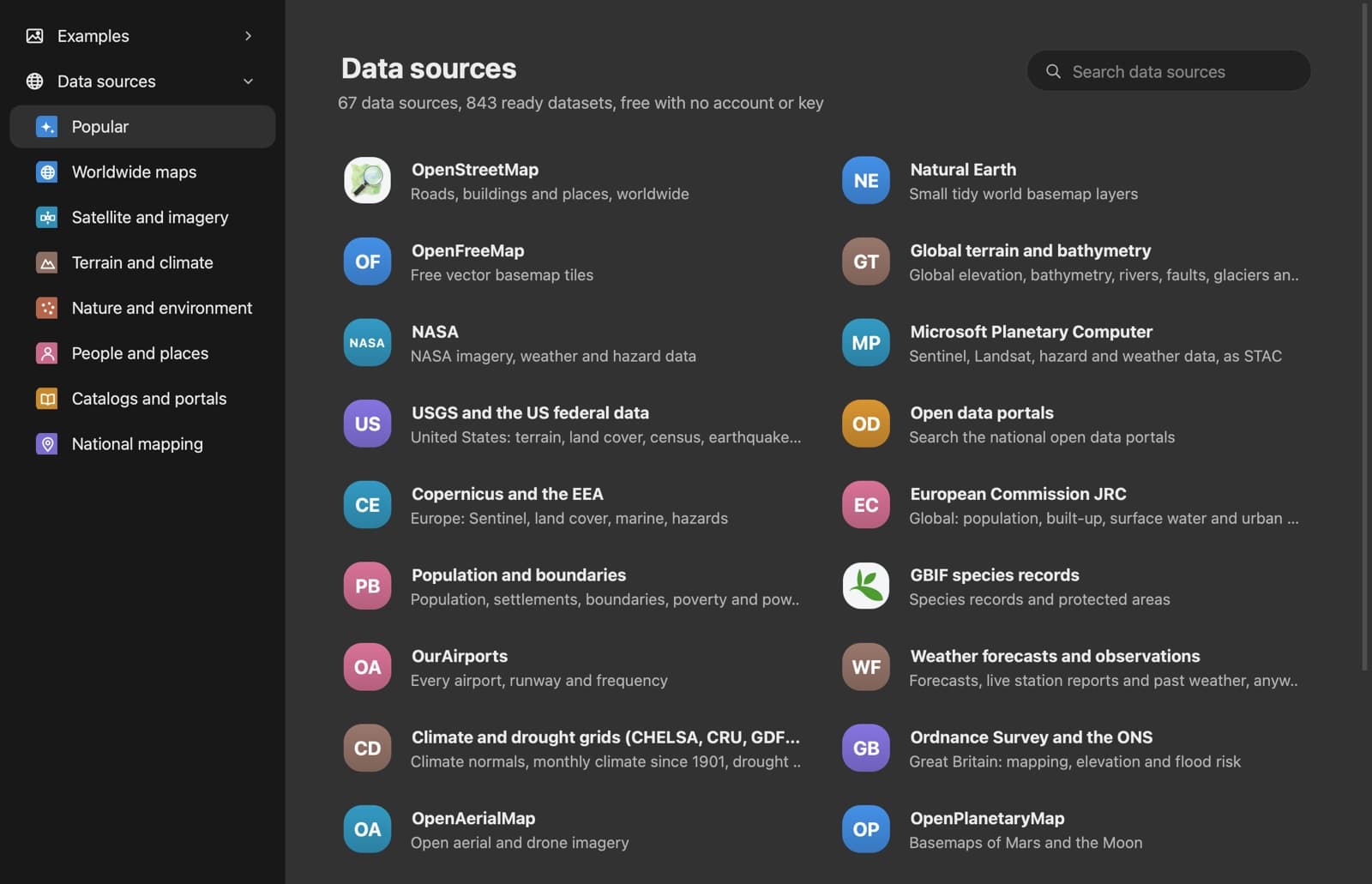Screen dimensions: 1372x884
Task: Click the search magnifier icon
Action: [x=1053, y=71]
